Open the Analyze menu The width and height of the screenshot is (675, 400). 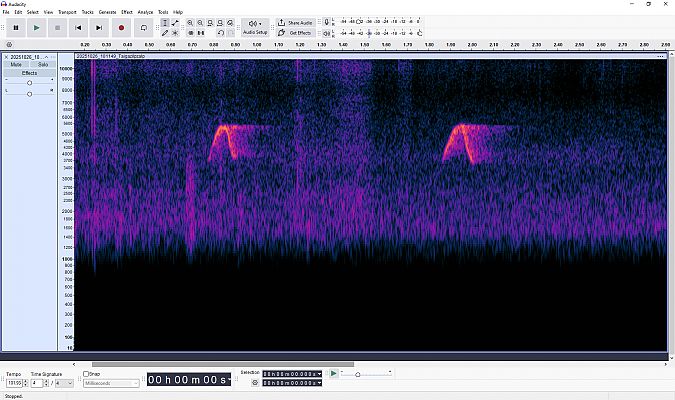pyautogui.click(x=145, y=12)
